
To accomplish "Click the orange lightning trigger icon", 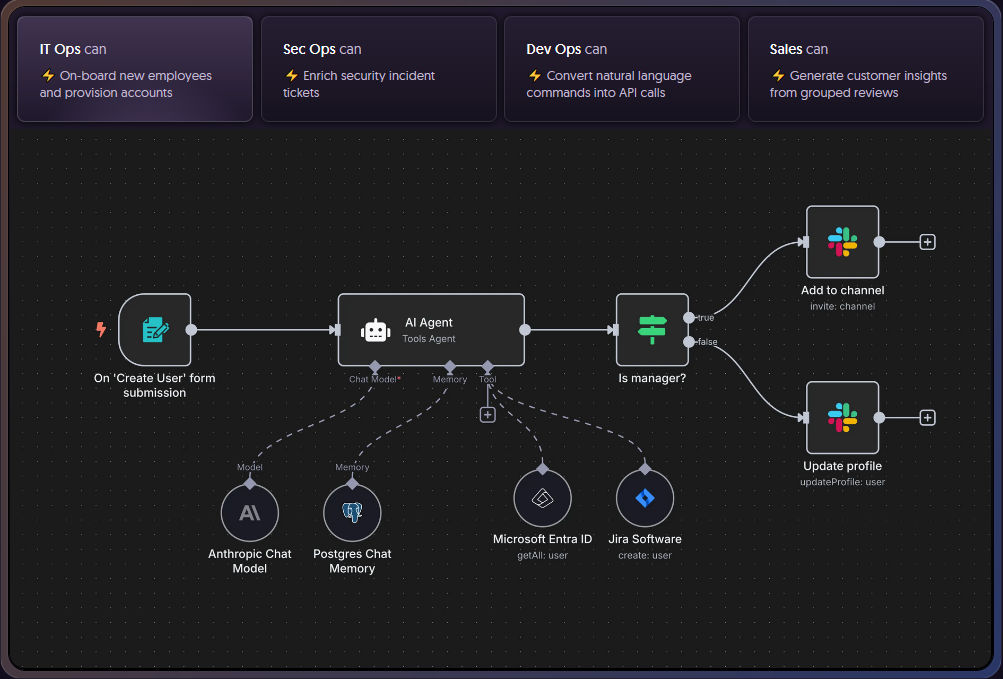I will [x=100, y=329].
